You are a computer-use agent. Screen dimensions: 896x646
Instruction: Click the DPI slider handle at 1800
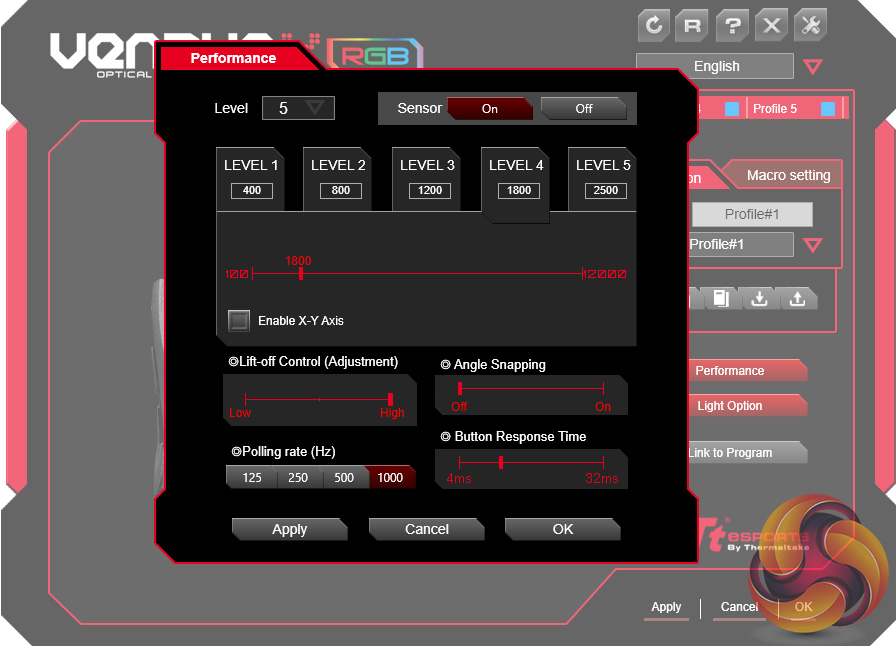(x=301, y=274)
